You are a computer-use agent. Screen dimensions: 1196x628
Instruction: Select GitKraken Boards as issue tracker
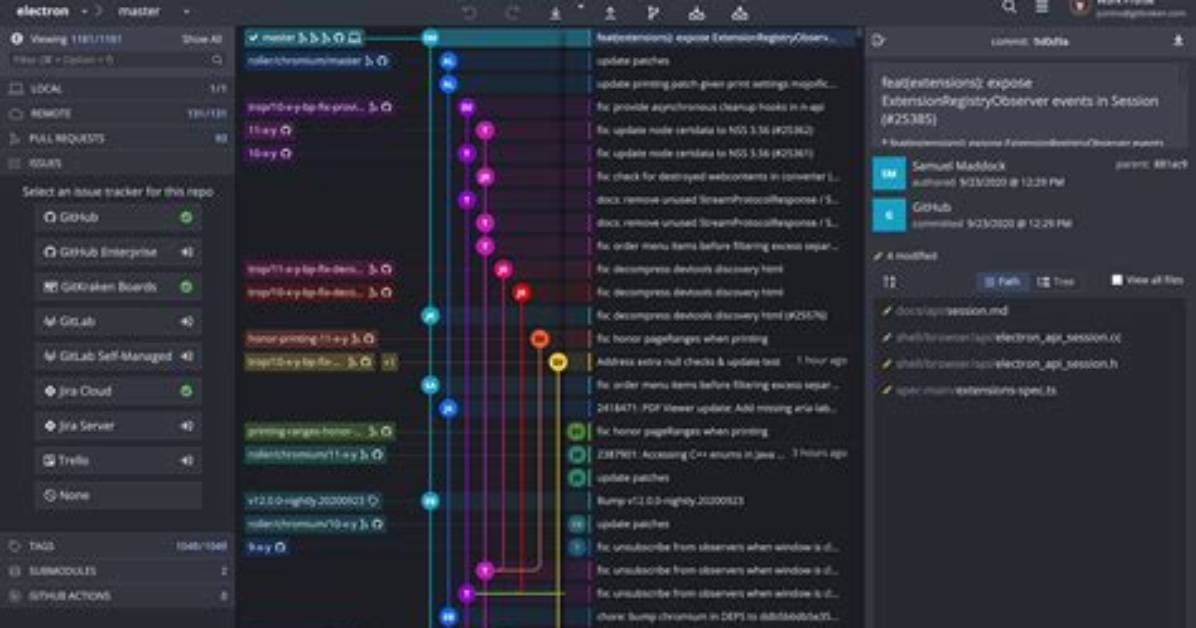pos(118,287)
